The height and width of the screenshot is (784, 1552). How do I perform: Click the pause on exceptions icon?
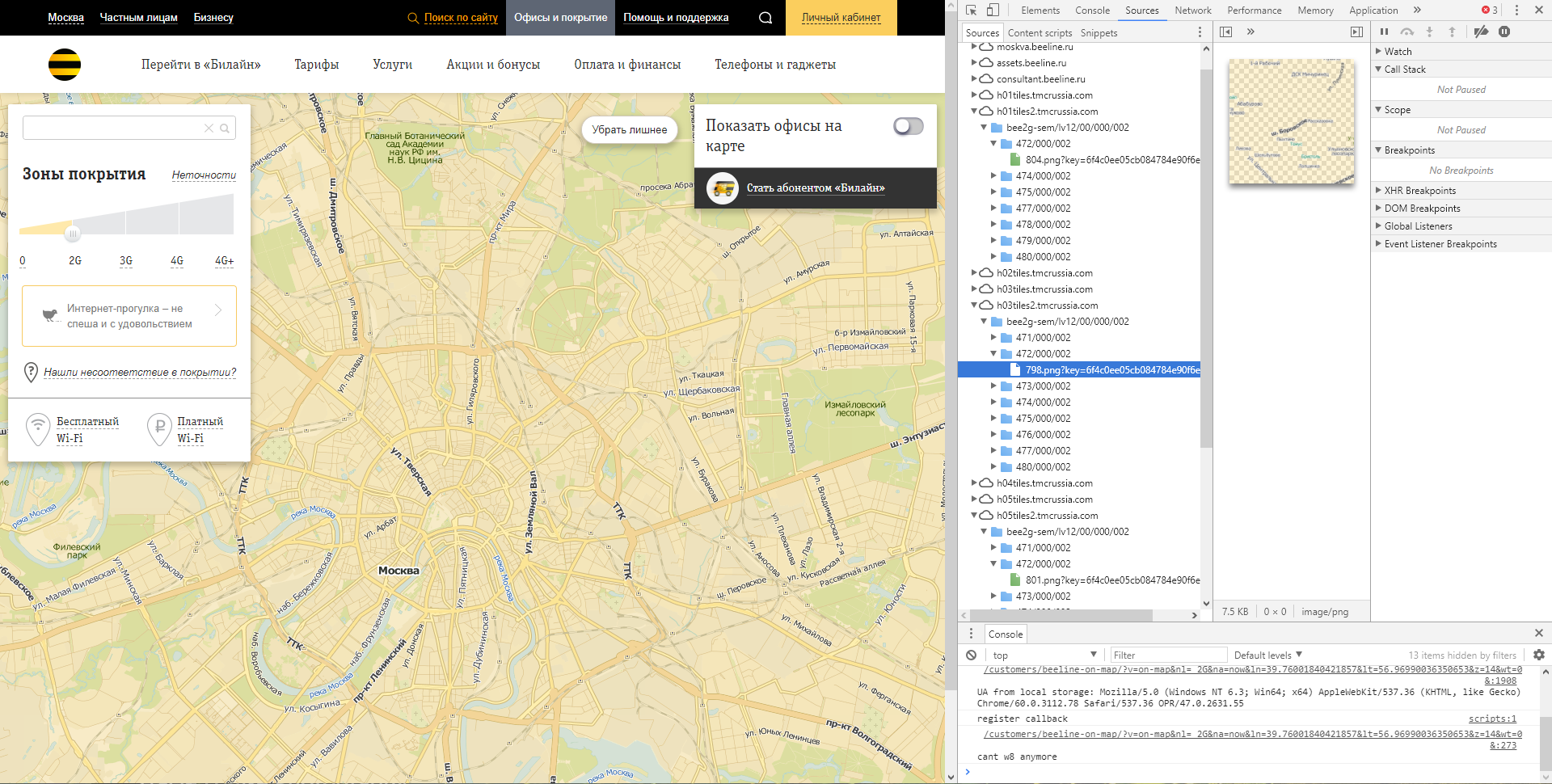pyautogui.click(x=1504, y=32)
